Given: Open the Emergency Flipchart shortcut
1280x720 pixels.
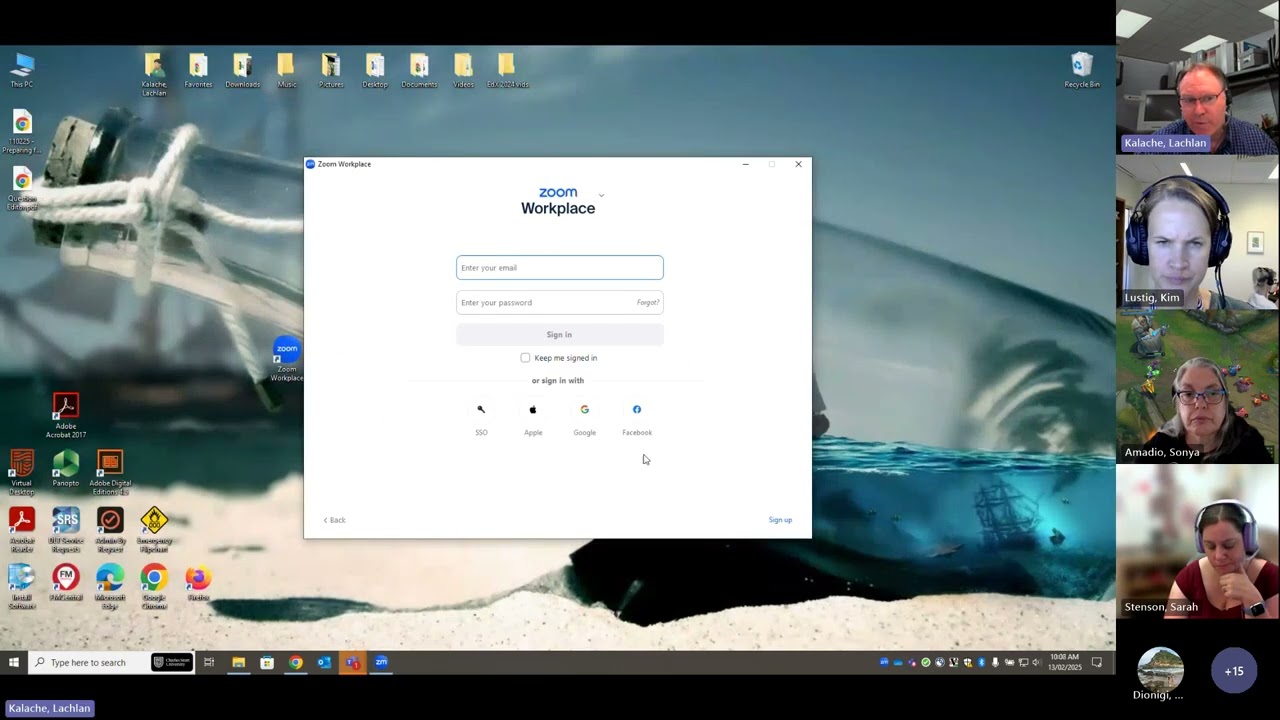Looking at the screenshot, I should coord(154,530).
